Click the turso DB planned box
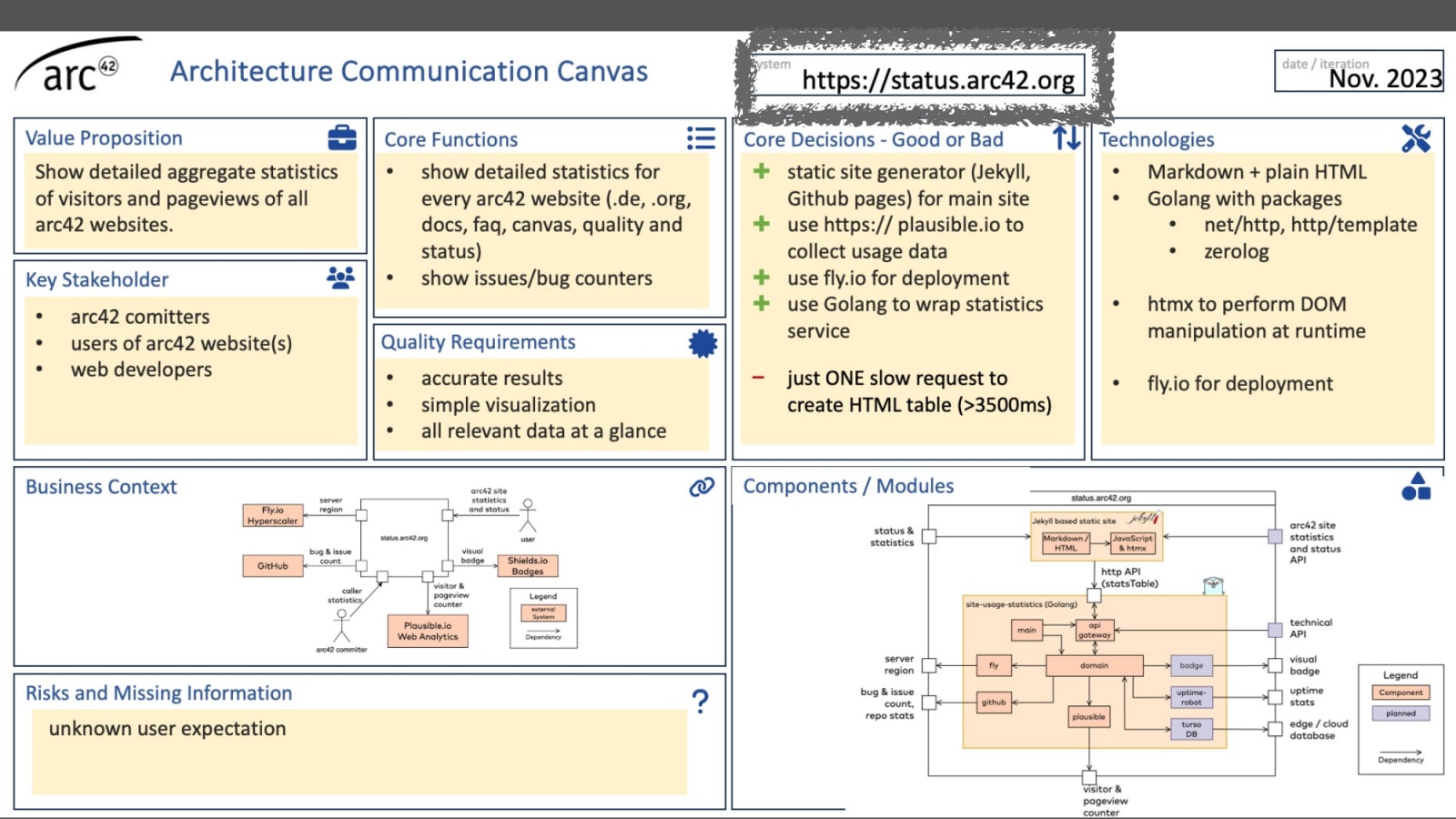 pos(1191,729)
